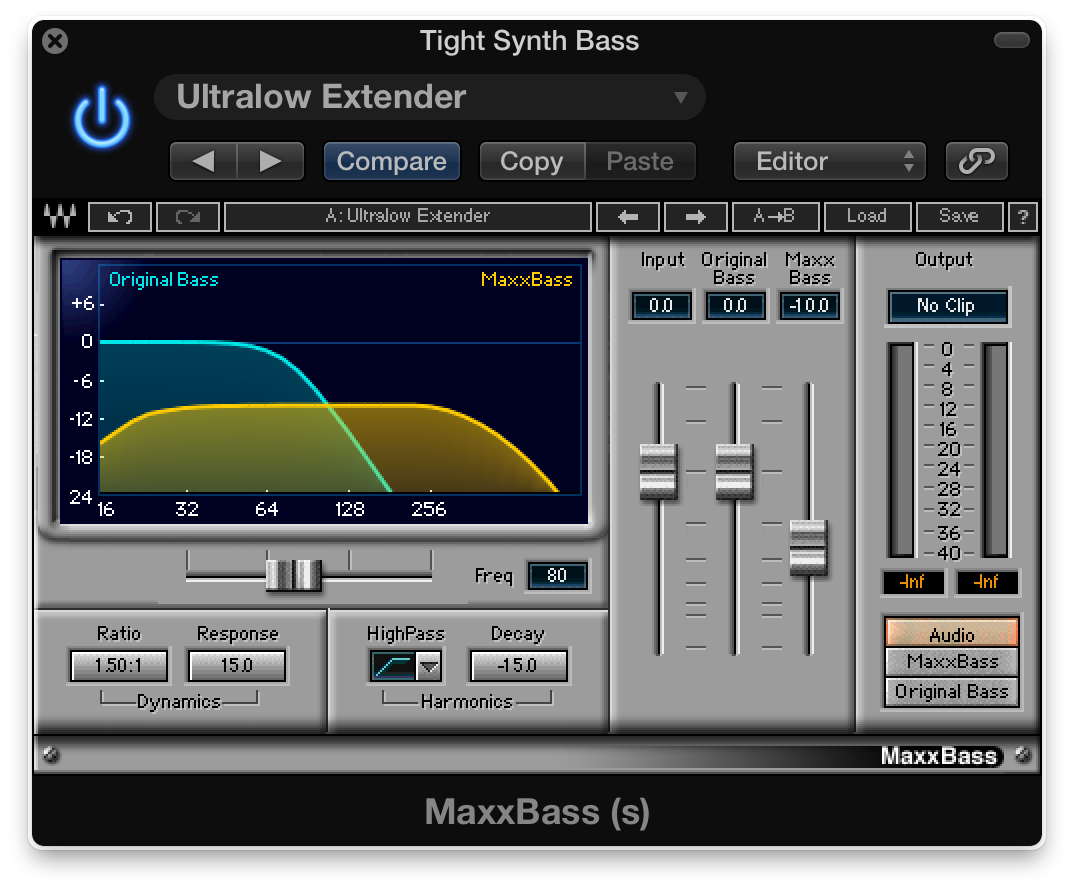Click the Original Bass graph label

pos(164,280)
